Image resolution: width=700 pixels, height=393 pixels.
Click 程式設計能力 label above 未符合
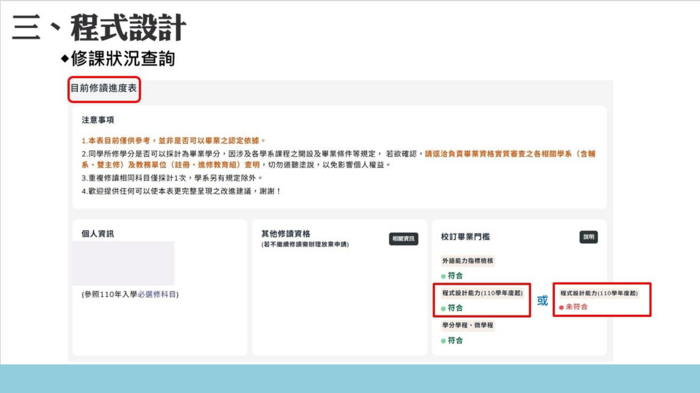point(599,293)
